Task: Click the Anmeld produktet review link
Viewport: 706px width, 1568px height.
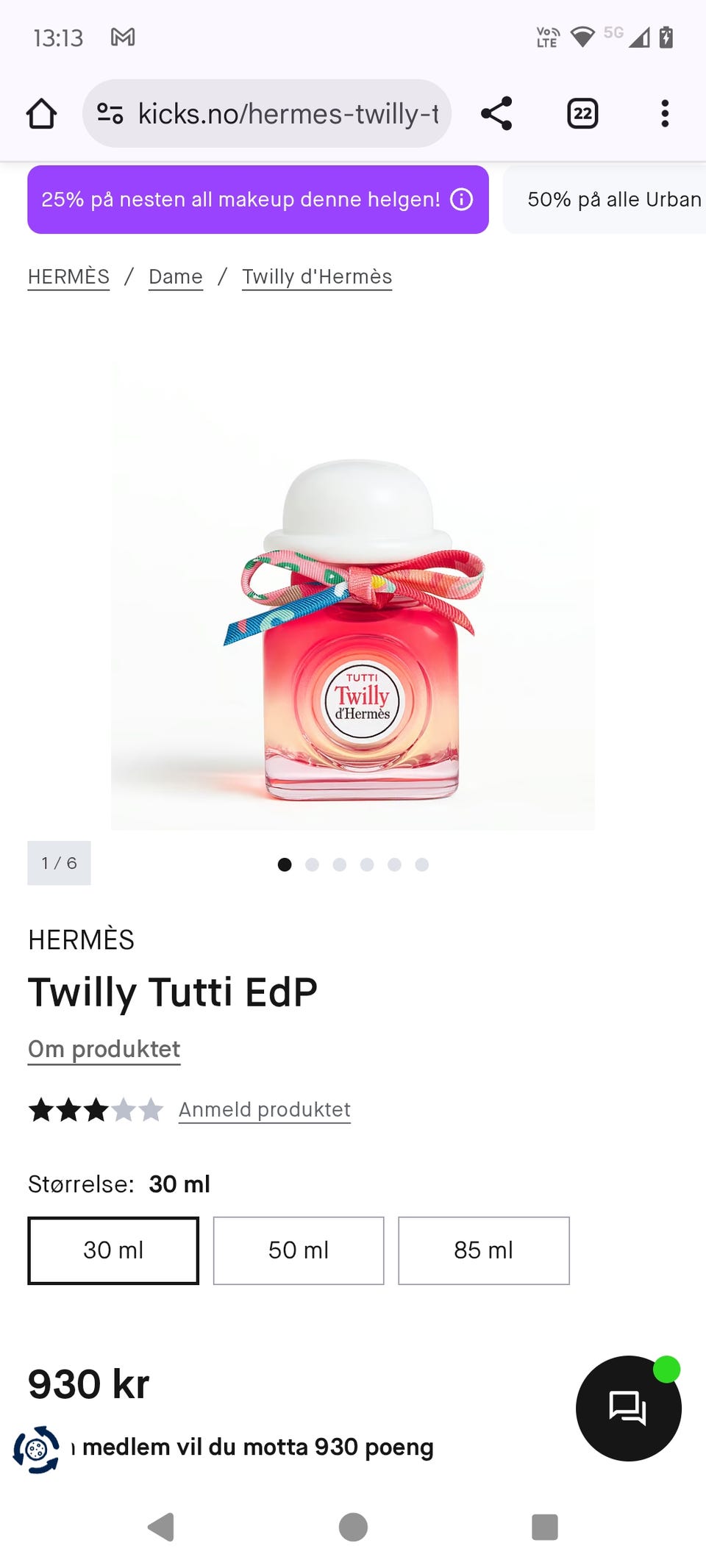Action: click(x=265, y=1109)
